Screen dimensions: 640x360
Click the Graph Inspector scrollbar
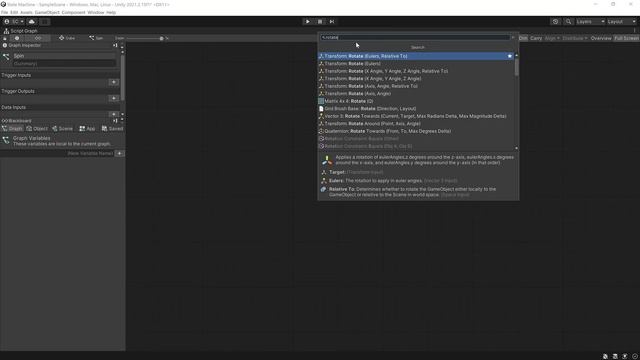(122, 78)
